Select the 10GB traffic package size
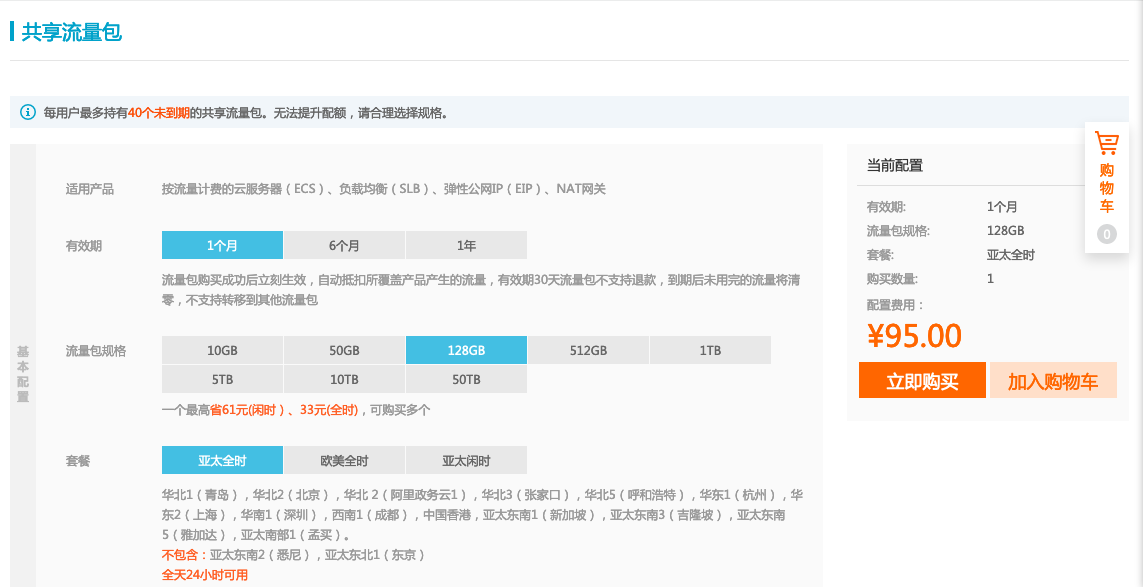The image size is (1143, 587). [x=222, y=350]
